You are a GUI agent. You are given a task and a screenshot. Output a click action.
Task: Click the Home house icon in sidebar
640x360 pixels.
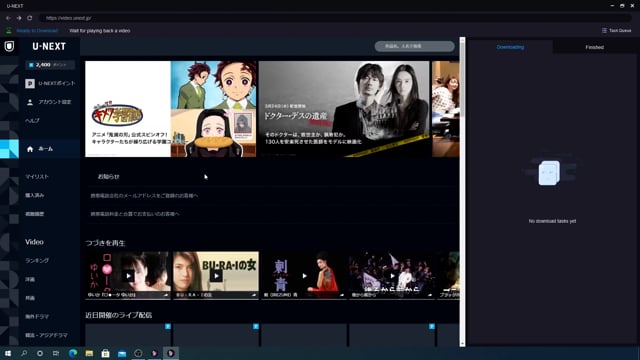(x=30, y=149)
